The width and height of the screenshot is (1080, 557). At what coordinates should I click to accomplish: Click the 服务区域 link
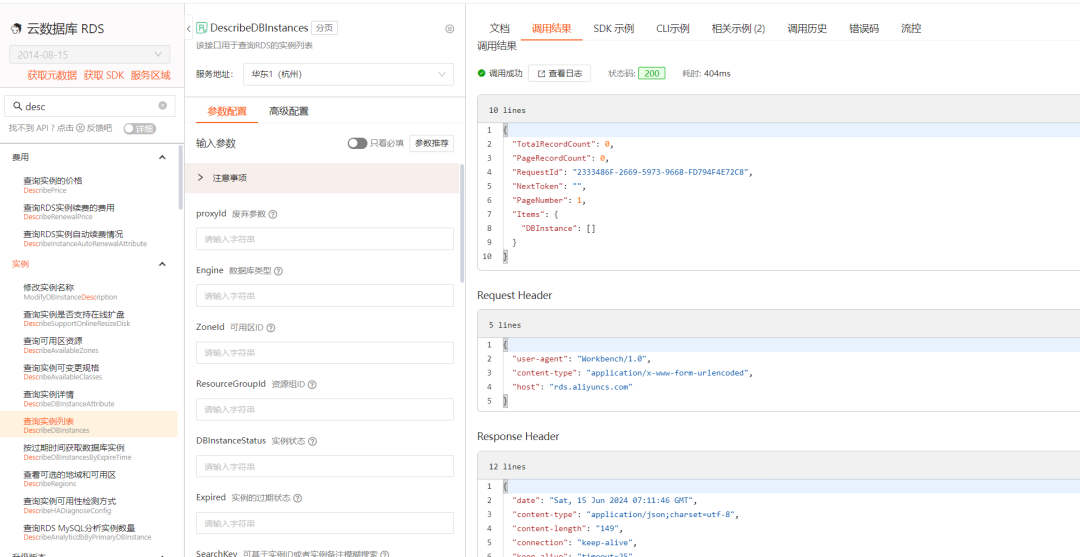click(150, 76)
